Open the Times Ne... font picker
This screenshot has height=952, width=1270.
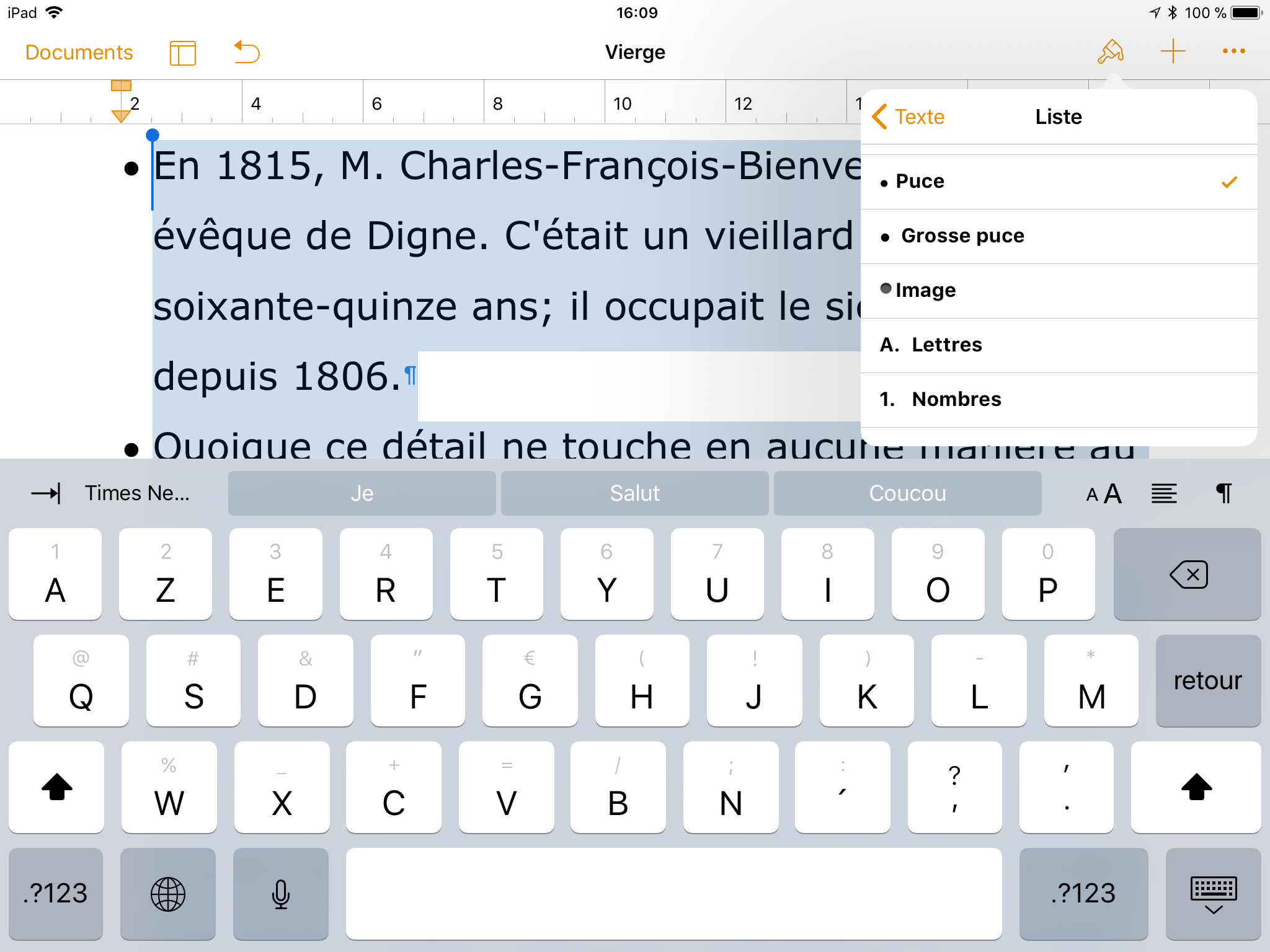click(137, 493)
